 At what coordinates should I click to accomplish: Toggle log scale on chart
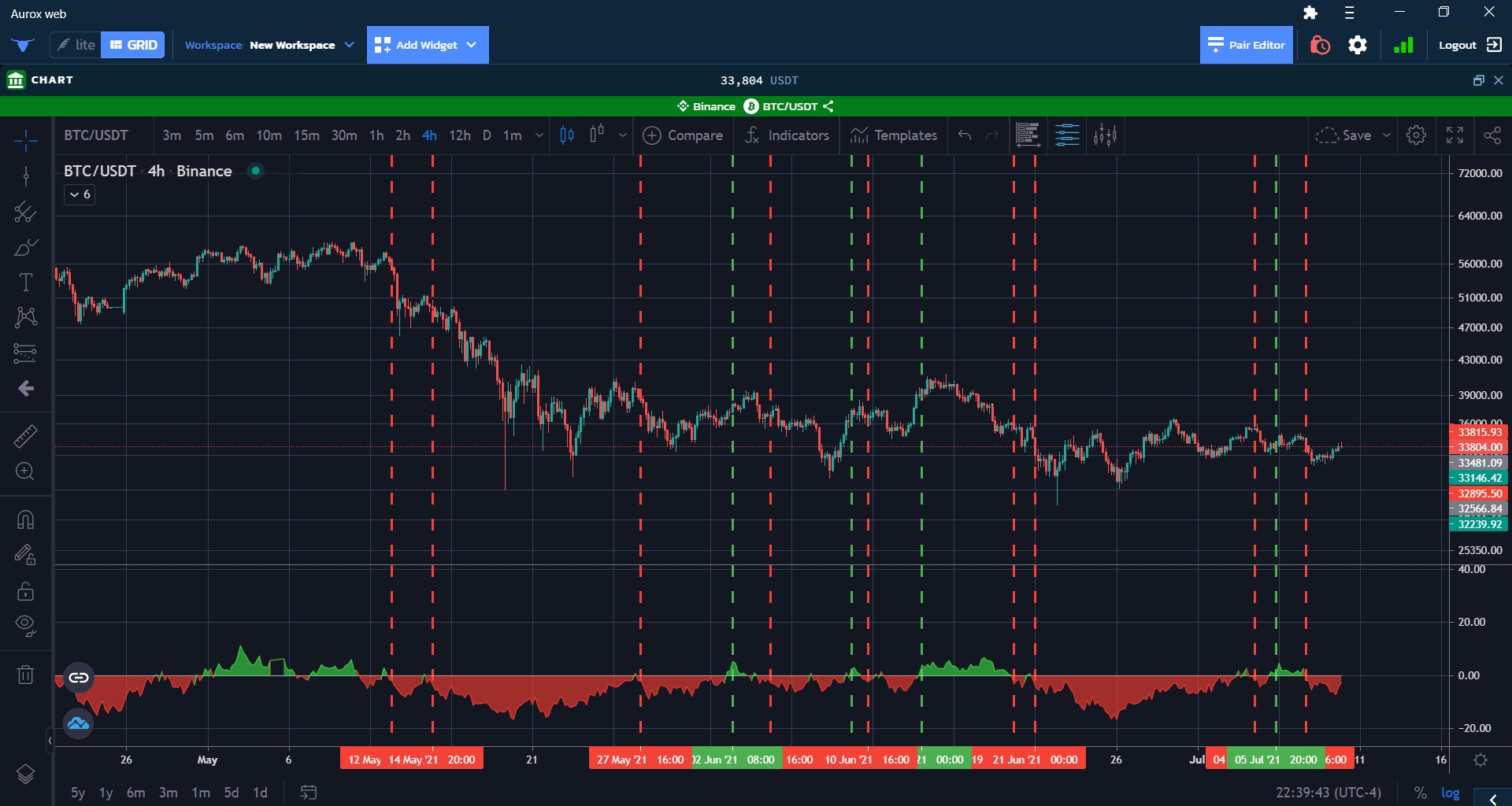[x=1450, y=793]
